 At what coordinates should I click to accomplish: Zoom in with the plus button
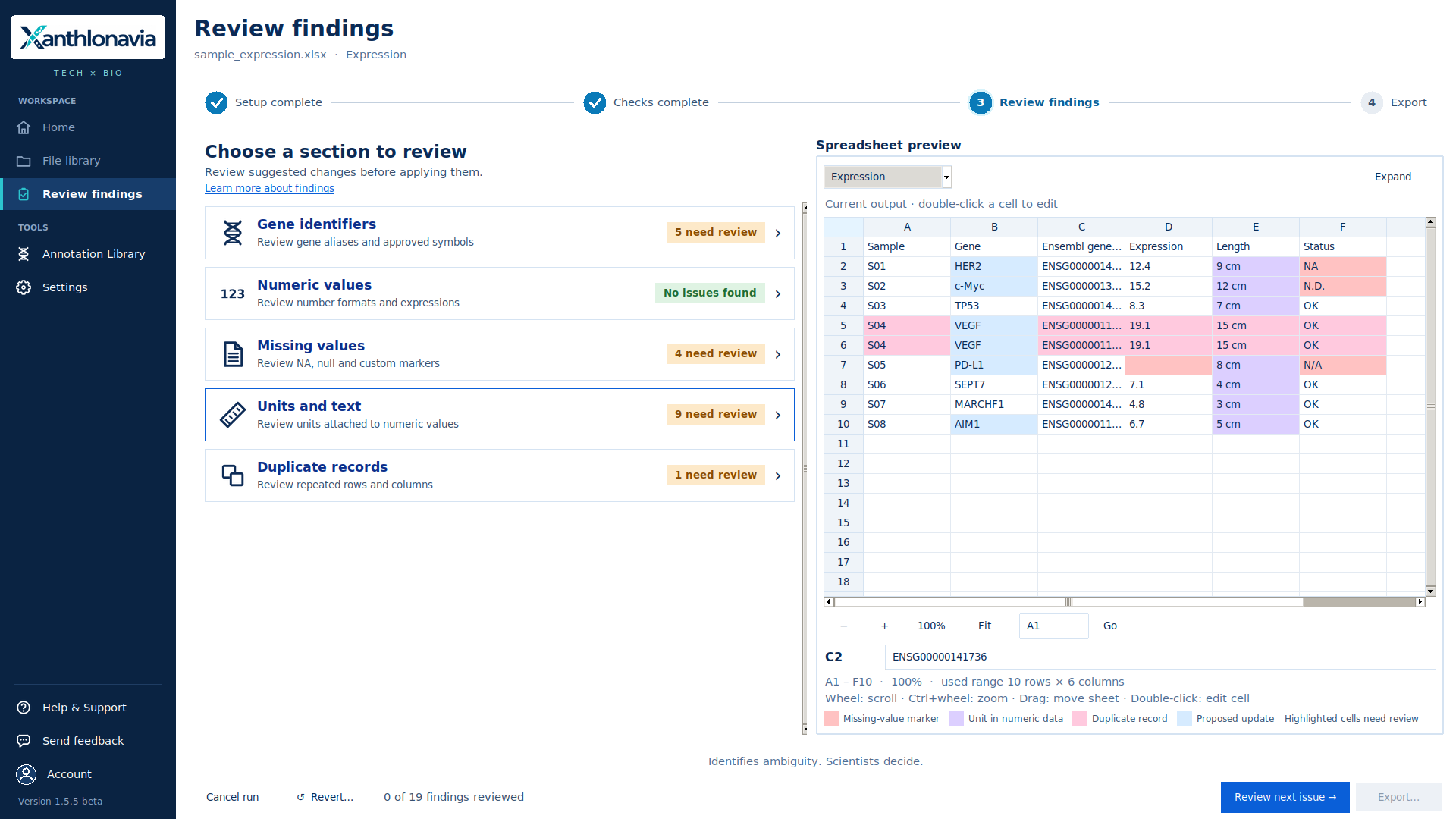[884, 626]
